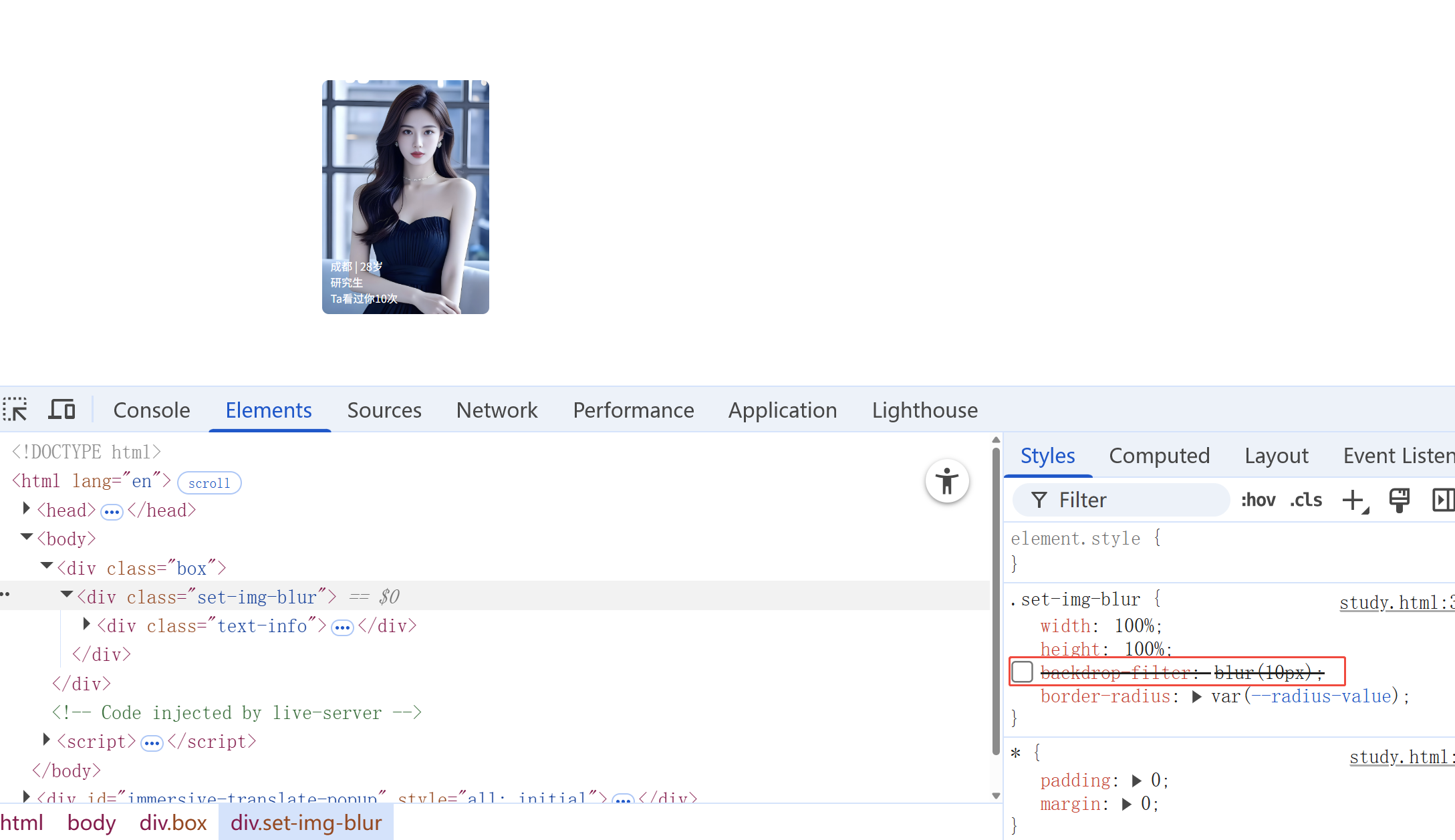
Task: Click the accessibility floating button
Action: click(946, 481)
